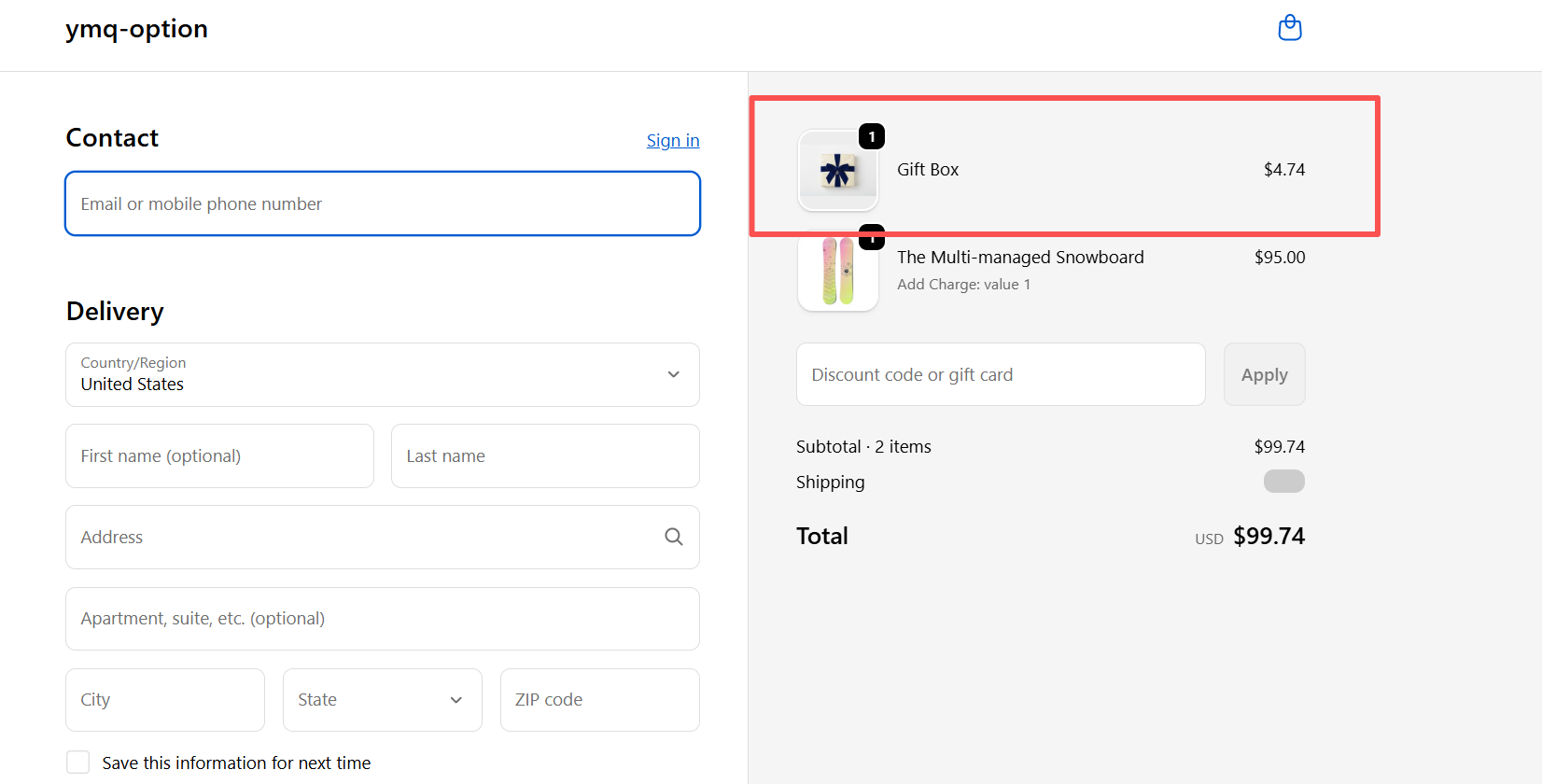The width and height of the screenshot is (1542, 784).
Task: Select the Last name input field
Action: click(545, 456)
